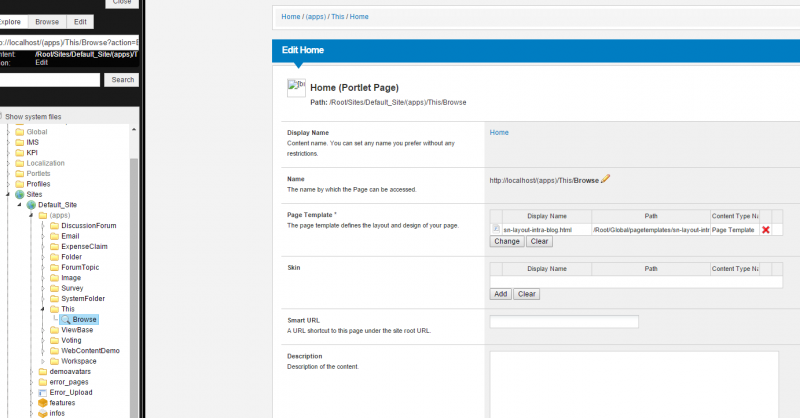
Task: Click the DiscussionForum folder icon
Action: click(x=55, y=226)
